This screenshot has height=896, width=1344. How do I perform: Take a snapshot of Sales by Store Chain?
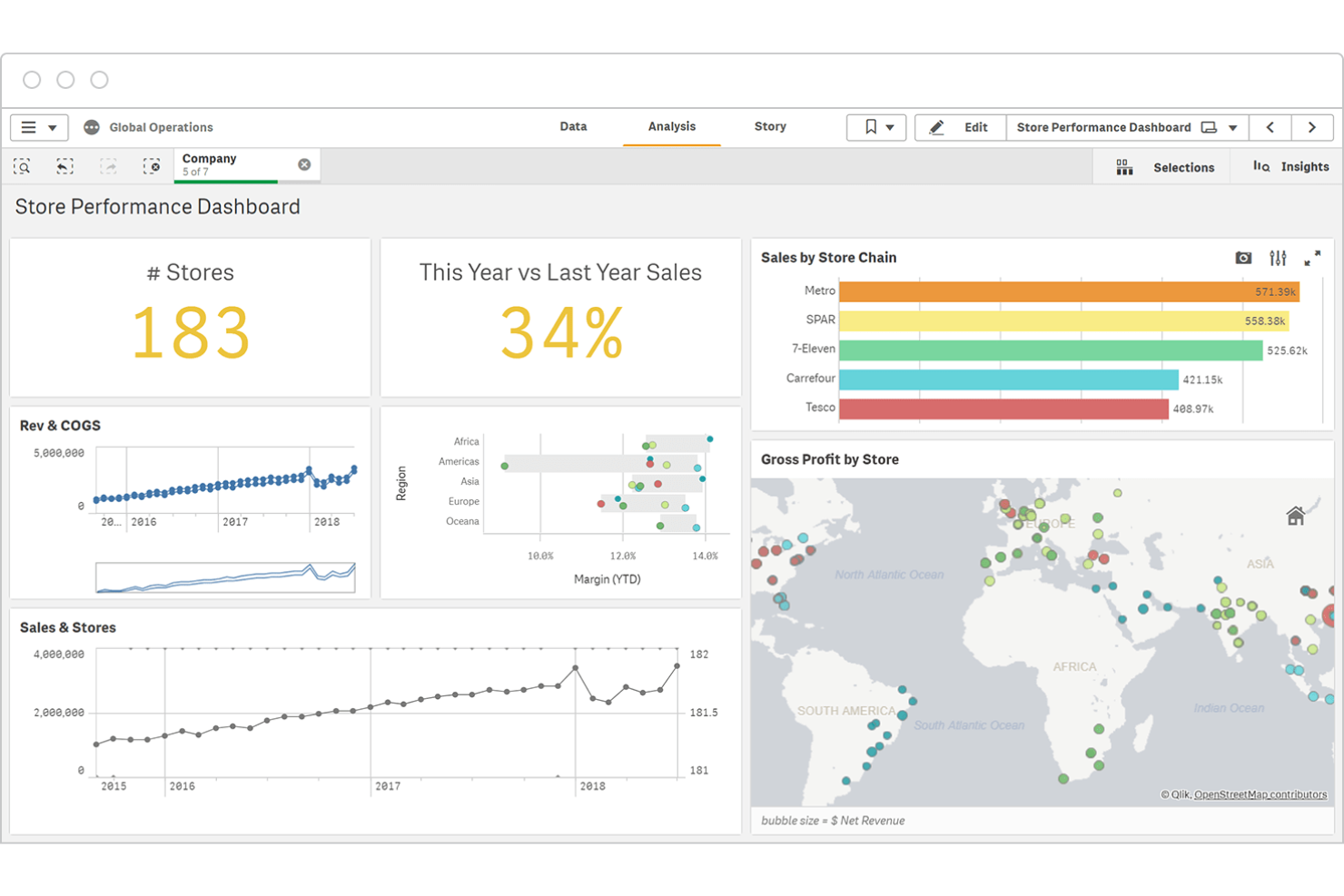1242,258
